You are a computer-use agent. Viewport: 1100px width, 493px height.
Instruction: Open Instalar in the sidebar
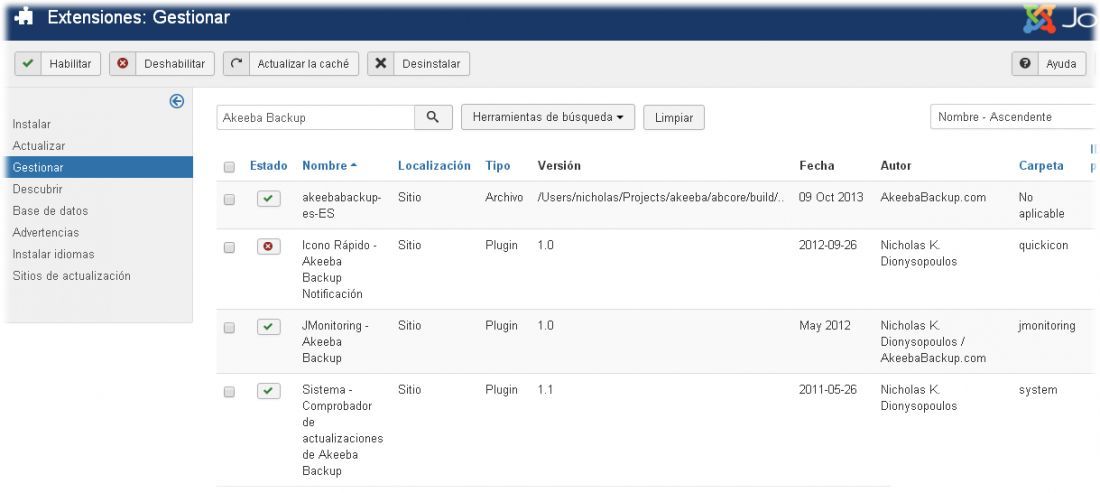pos(32,124)
